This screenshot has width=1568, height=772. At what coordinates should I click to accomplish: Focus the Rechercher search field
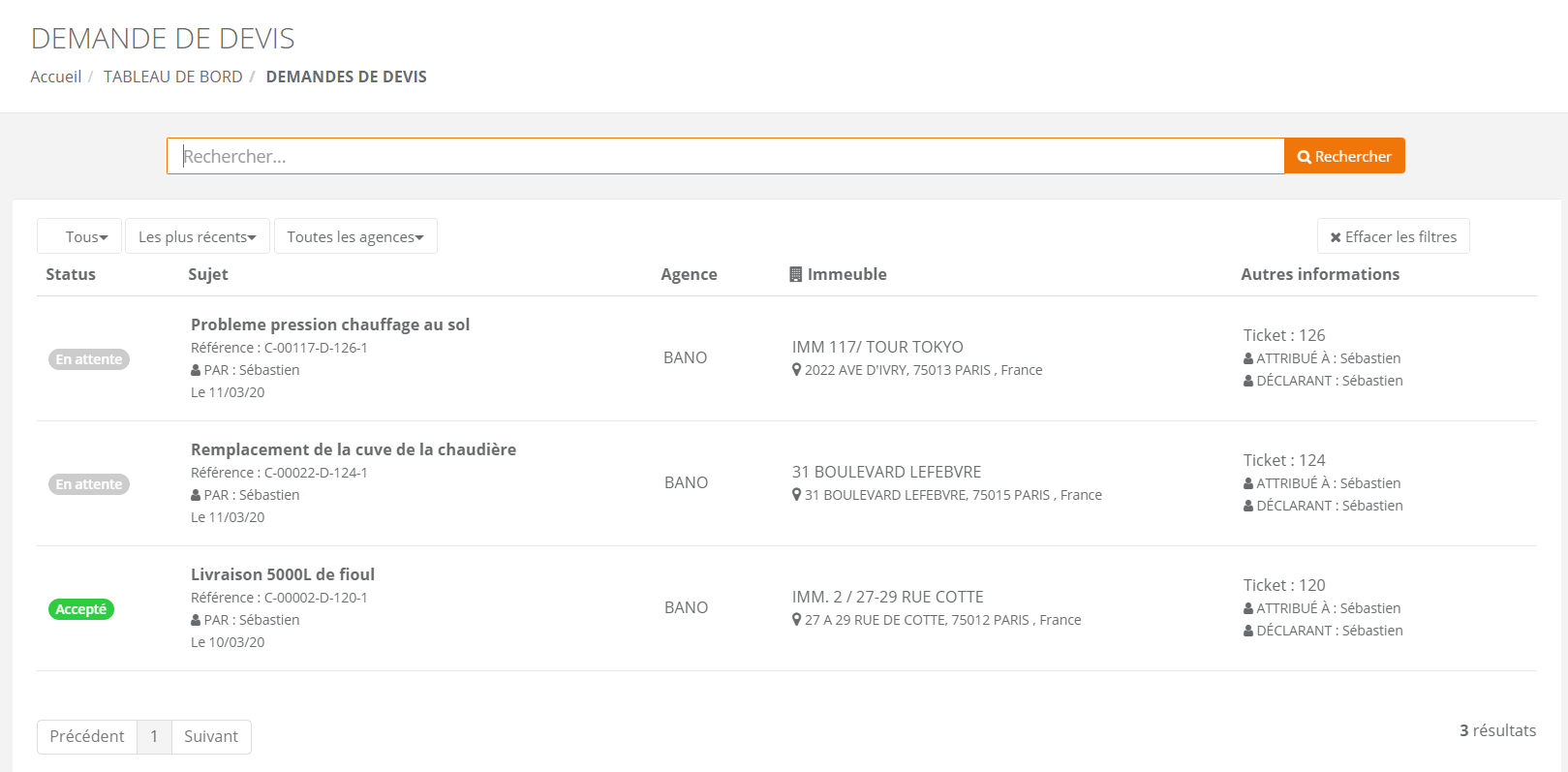(725, 156)
